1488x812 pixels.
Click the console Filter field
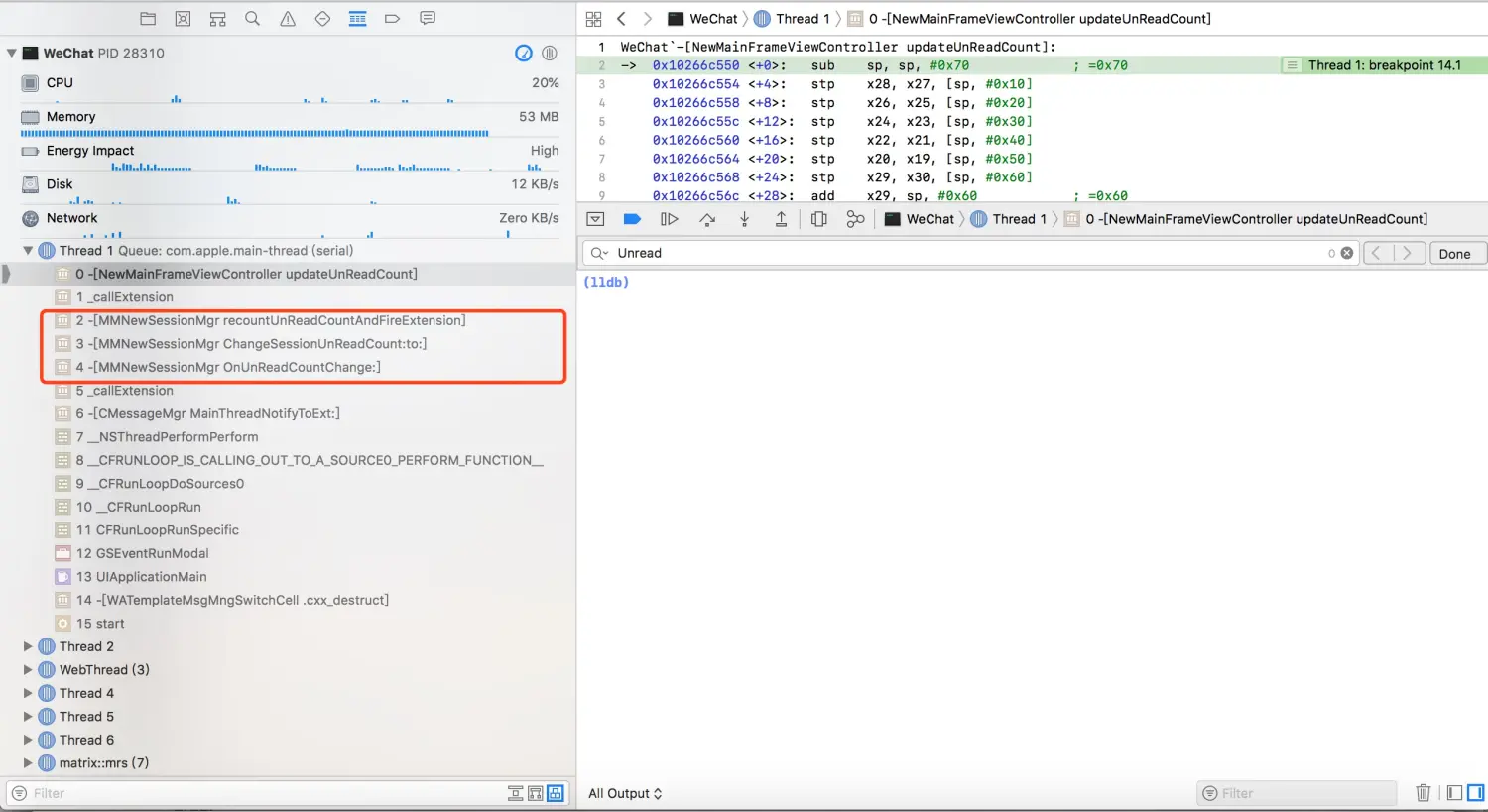(1297, 793)
